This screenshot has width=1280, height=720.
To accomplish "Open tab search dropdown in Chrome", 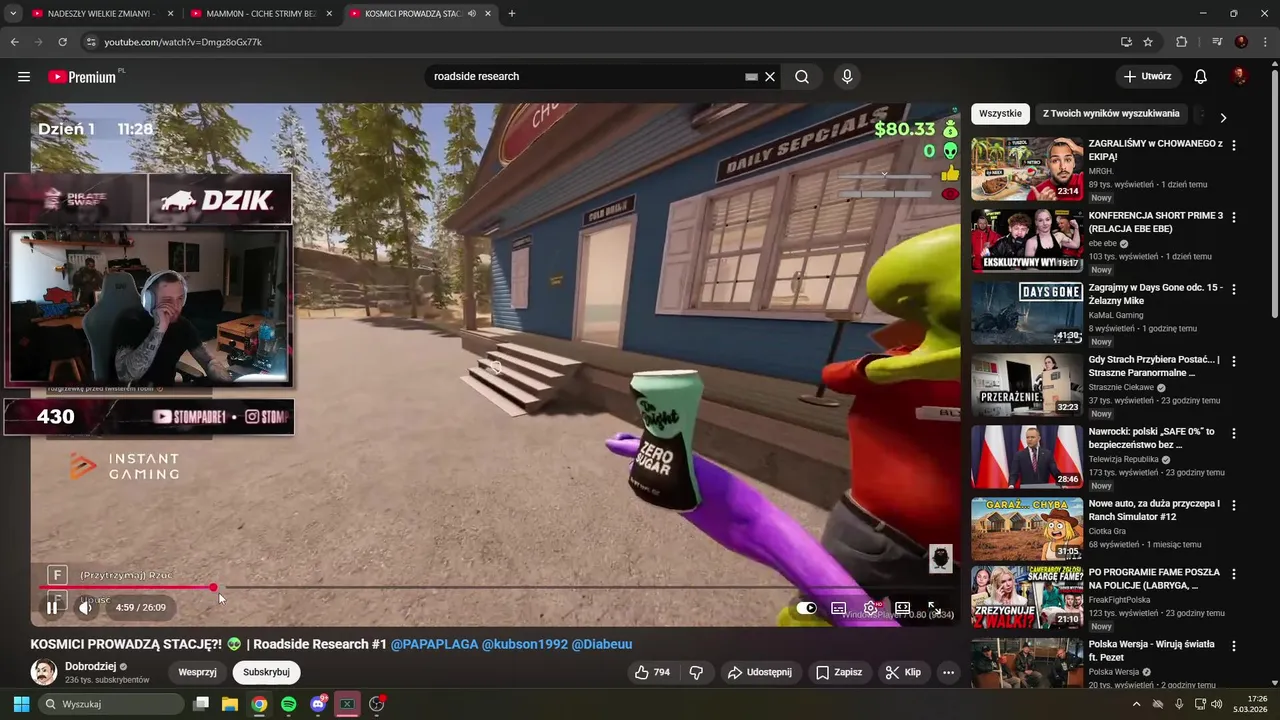I will click(12, 14).
